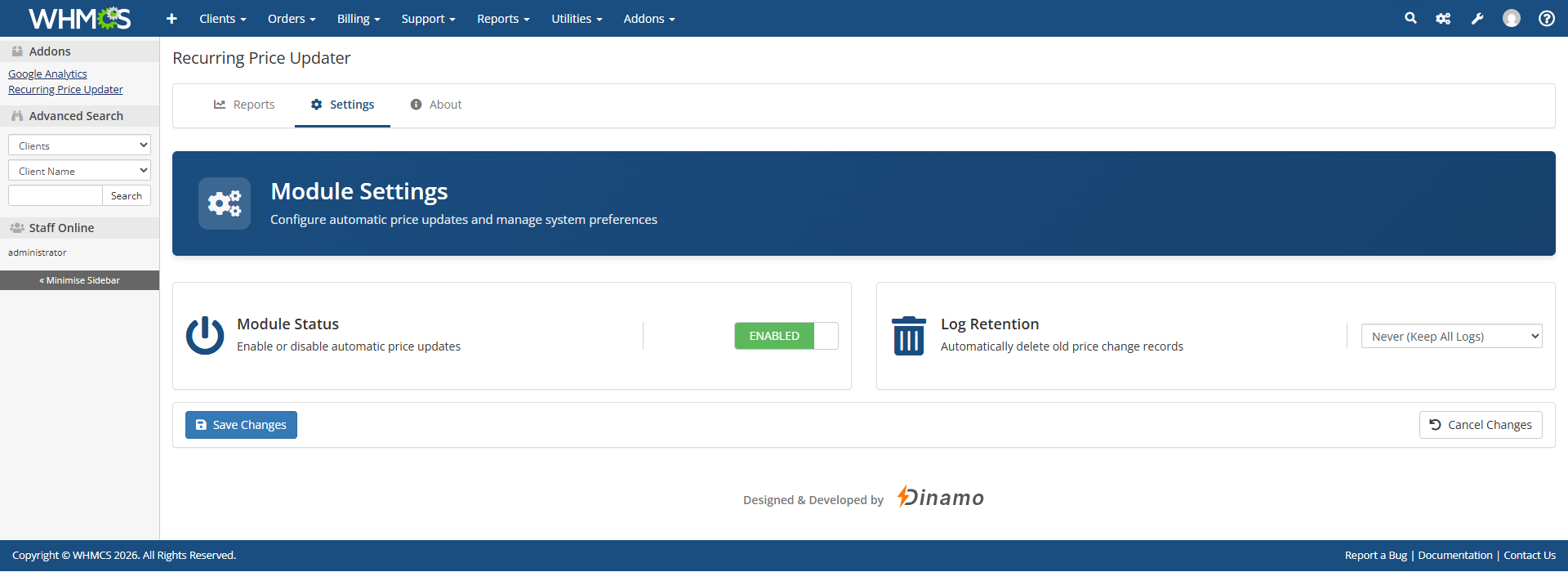Click the Save Changes button
The height and width of the screenshot is (572, 1568).
point(241,425)
